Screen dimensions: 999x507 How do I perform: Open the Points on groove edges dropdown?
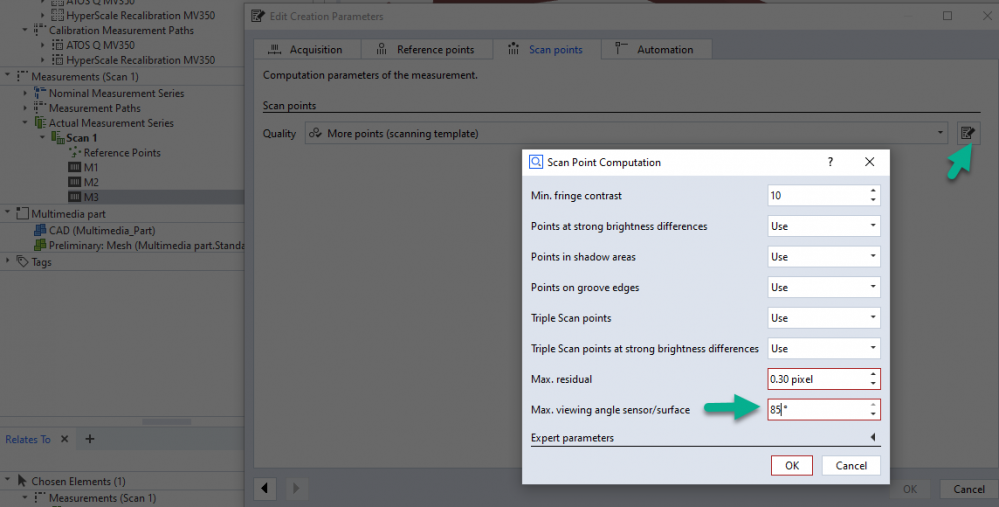point(823,288)
